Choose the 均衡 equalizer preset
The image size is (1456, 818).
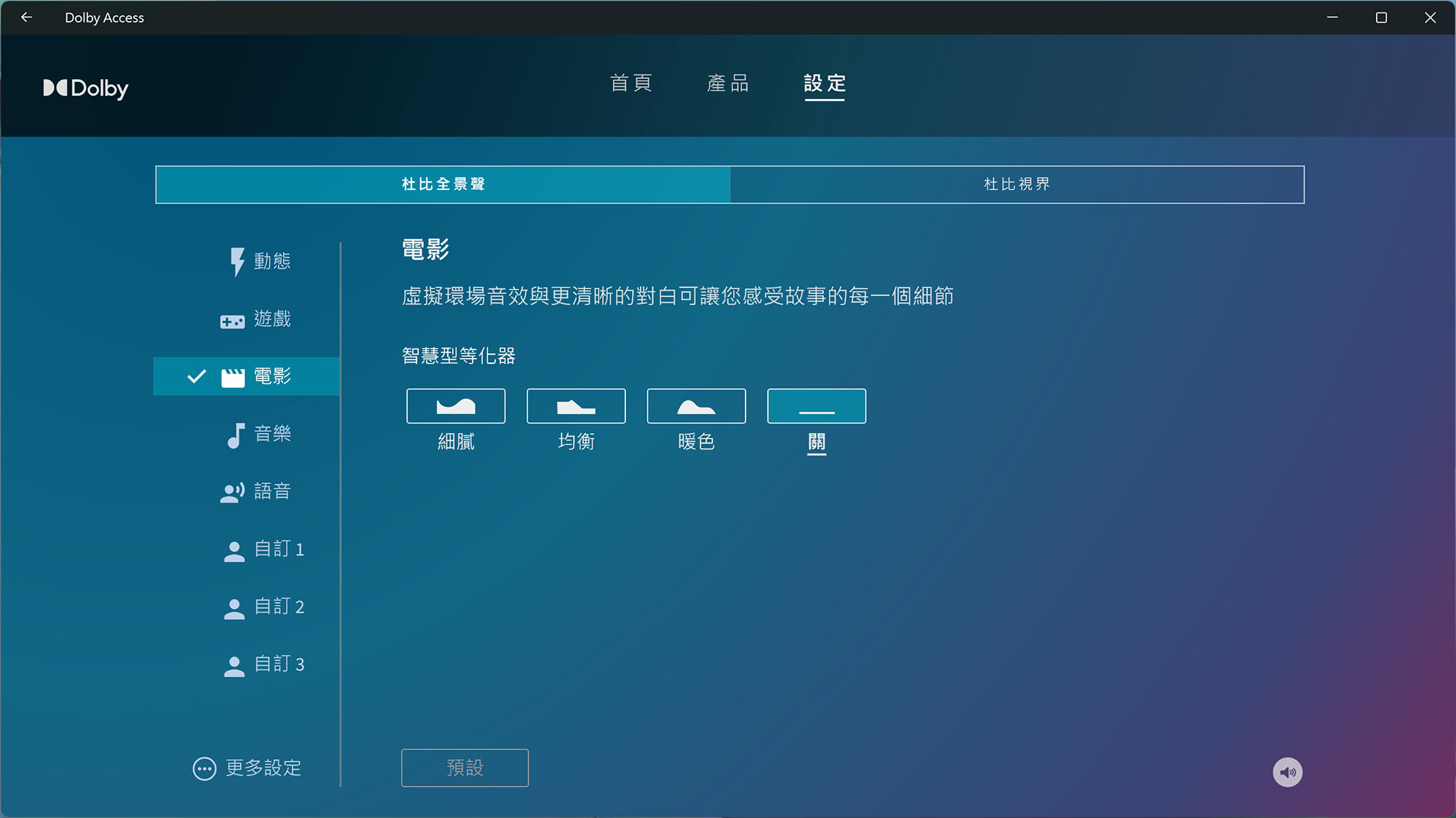[576, 406]
